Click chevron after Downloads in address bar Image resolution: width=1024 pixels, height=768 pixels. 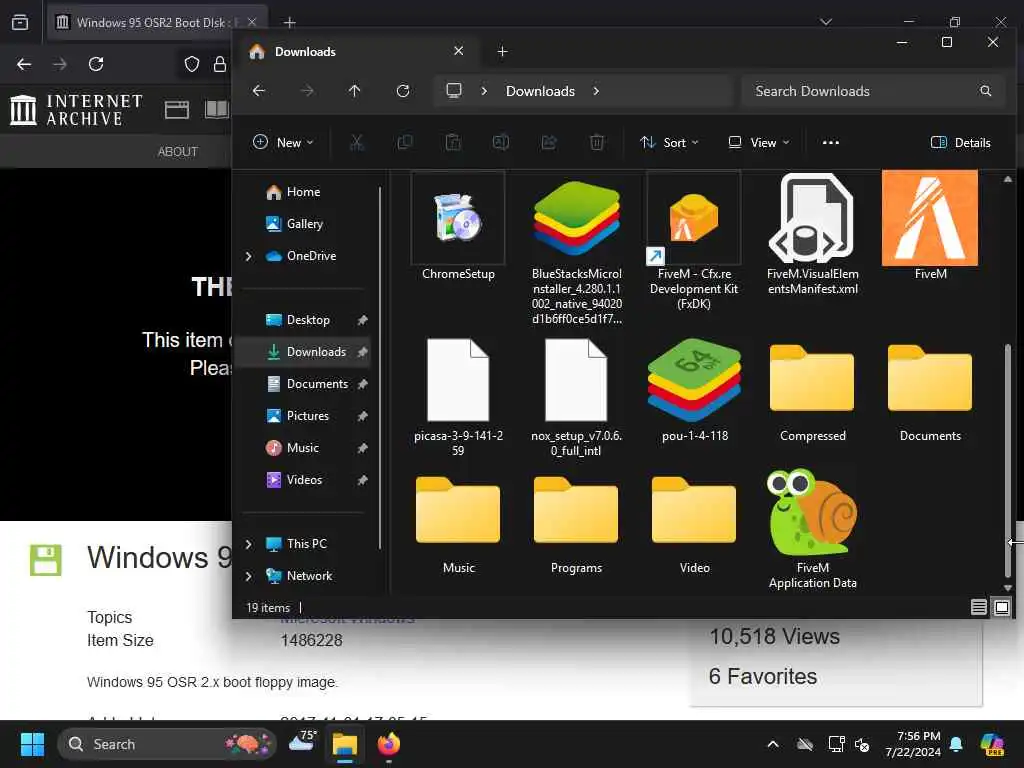pyautogui.click(x=596, y=91)
